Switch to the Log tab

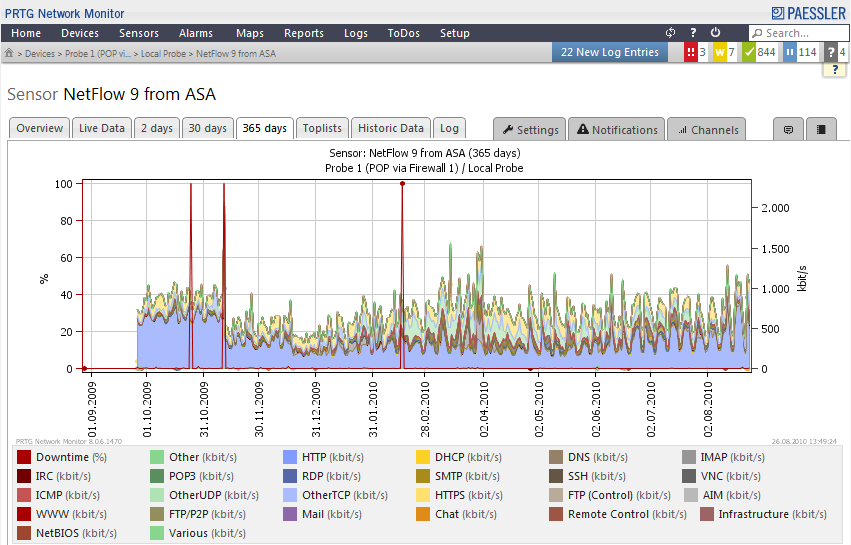pyautogui.click(x=449, y=129)
